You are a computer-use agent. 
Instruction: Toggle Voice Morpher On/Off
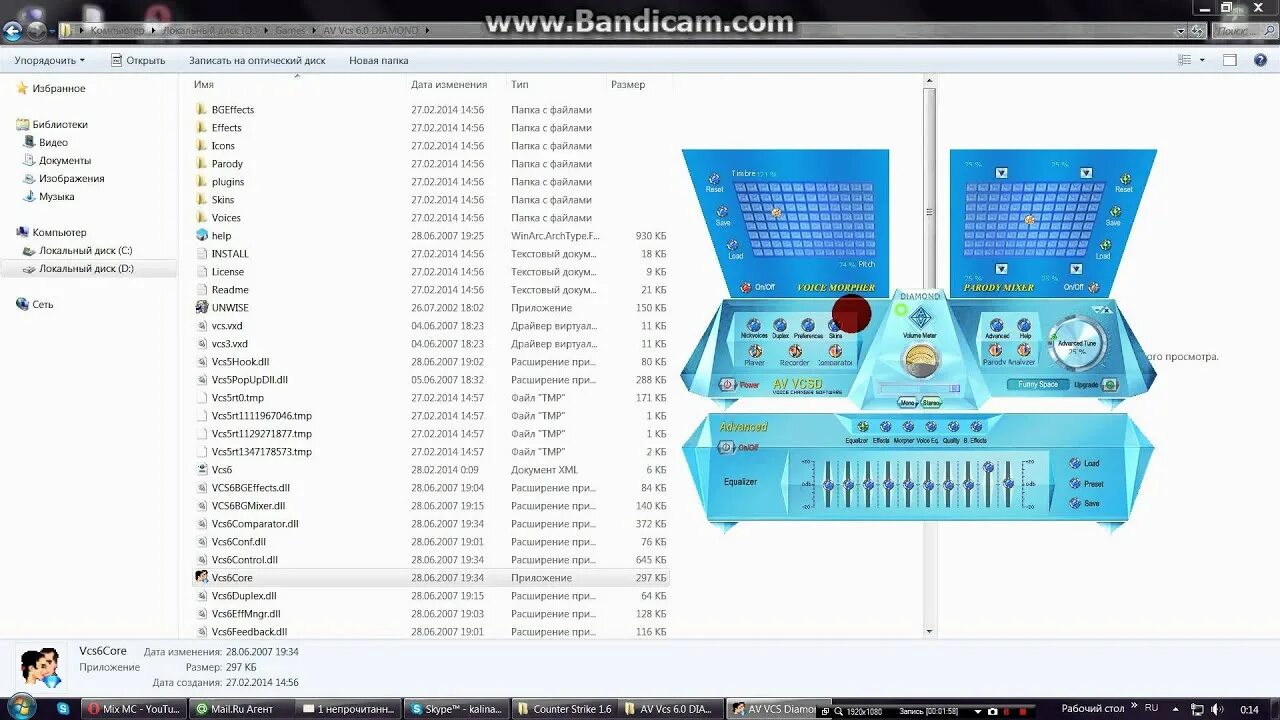coord(745,287)
